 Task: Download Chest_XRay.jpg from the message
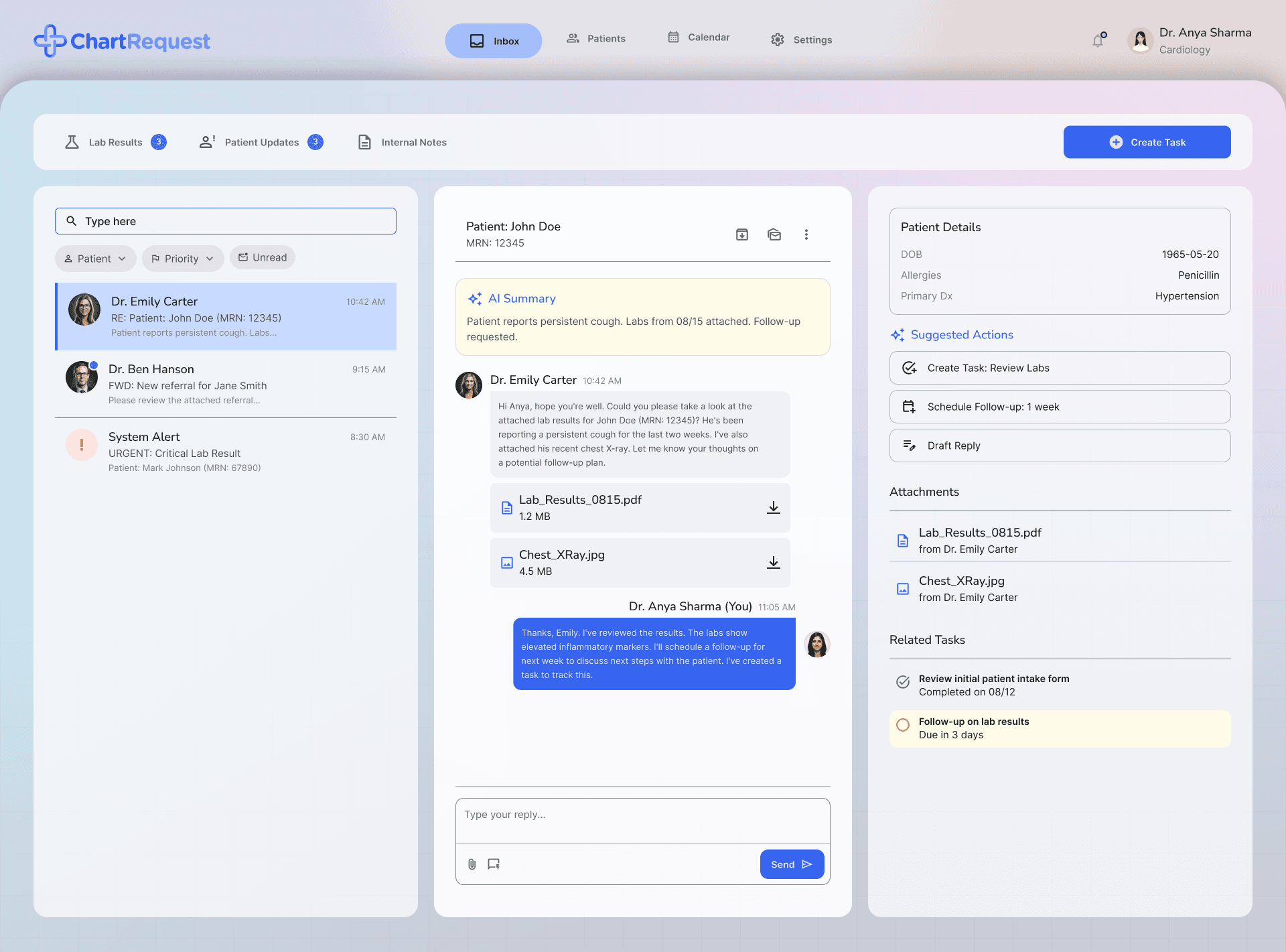(773, 563)
